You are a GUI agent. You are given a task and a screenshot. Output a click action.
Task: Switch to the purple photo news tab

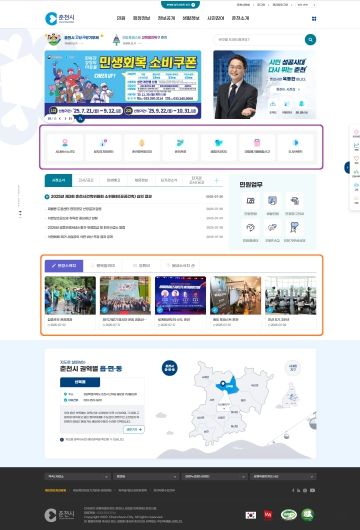[64, 266]
